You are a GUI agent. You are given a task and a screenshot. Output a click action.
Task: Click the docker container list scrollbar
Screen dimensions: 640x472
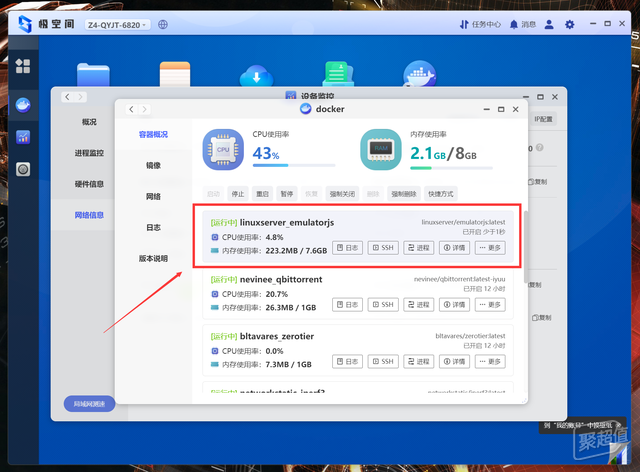pyautogui.click(x=526, y=247)
